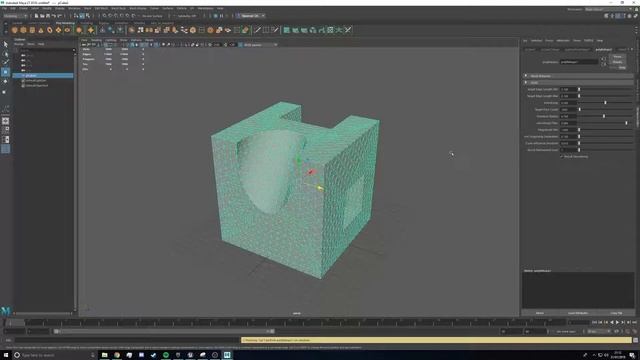Activate the highlighted Move tool in the toolbox
Image resolution: width=640 pixels, height=360 pixels.
pyautogui.click(x=6, y=72)
